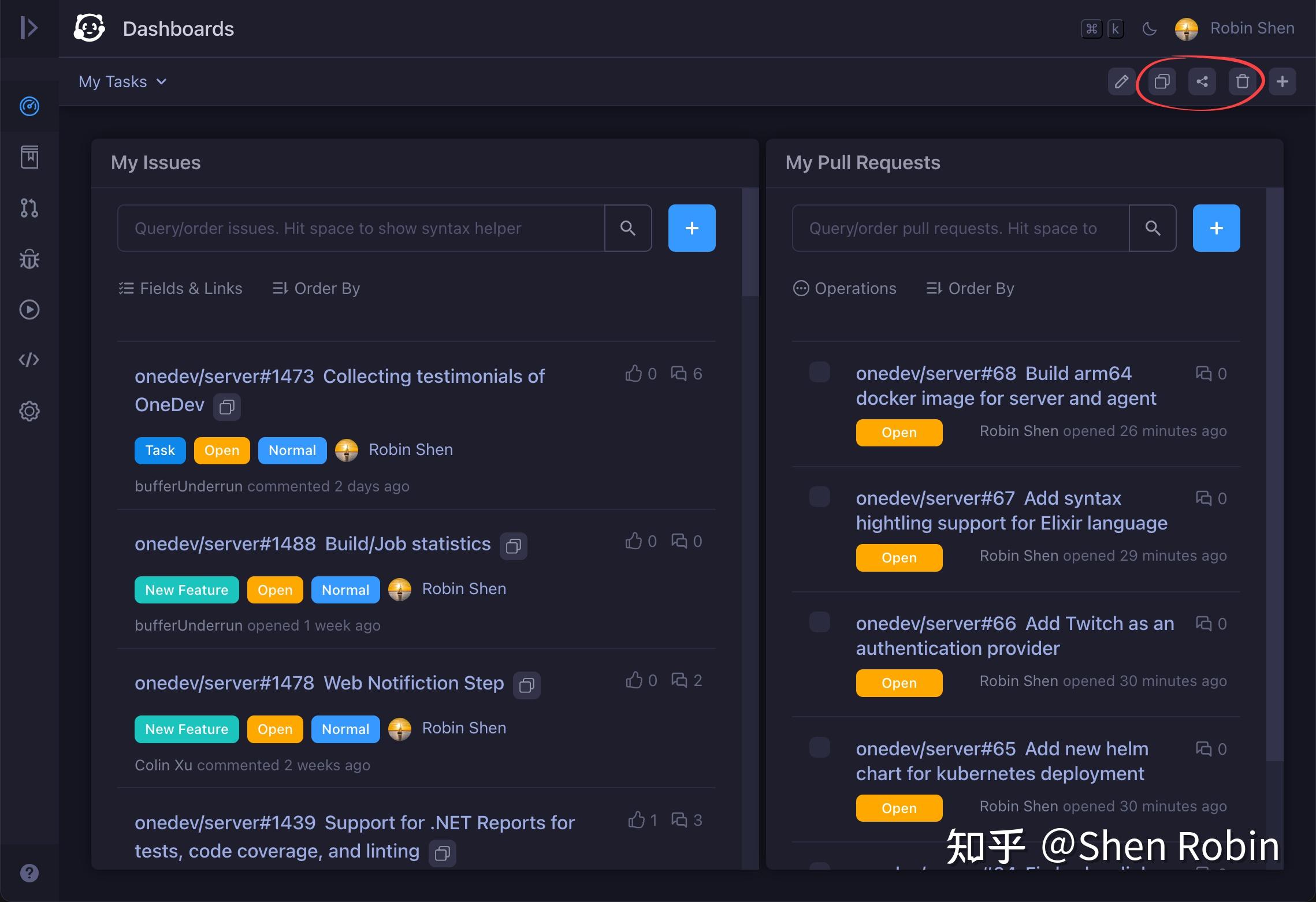Open Operations dropdown in My Pull Requests
The height and width of the screenshot is (902, 1316).
tap(845, 288)
